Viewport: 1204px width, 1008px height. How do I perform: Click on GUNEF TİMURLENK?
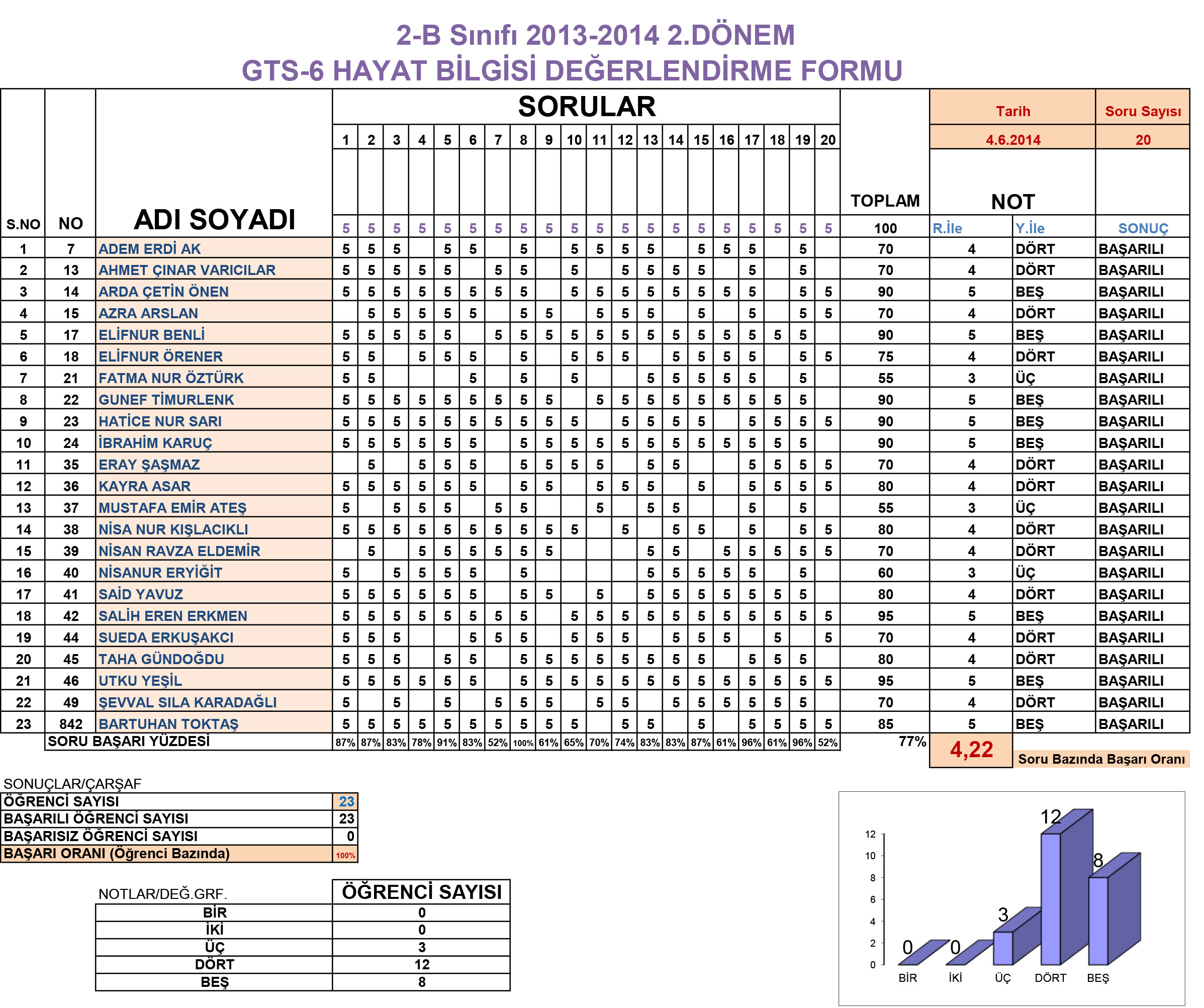(x=213, y=400)
